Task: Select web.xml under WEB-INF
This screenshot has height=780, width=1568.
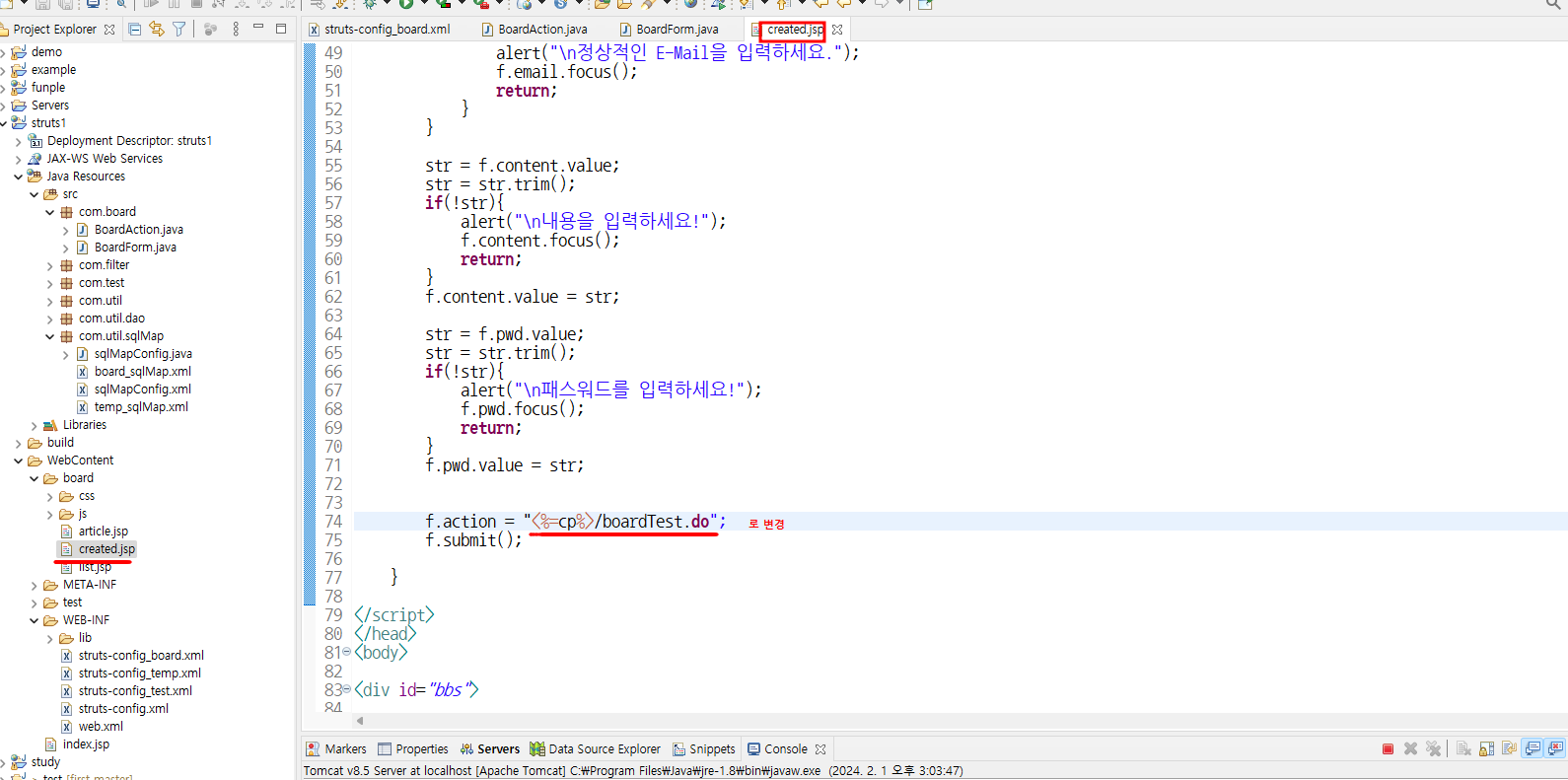Action: (x=101, y=727)
